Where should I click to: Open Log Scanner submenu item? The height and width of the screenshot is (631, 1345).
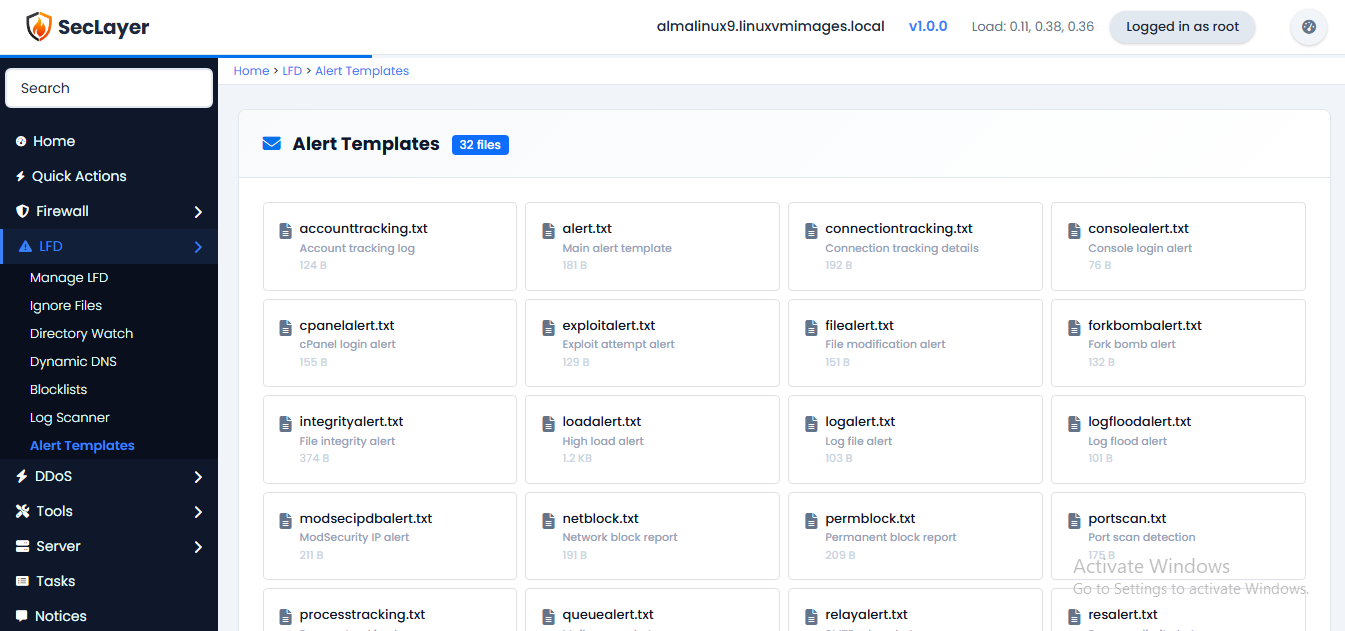click(70, 418)
